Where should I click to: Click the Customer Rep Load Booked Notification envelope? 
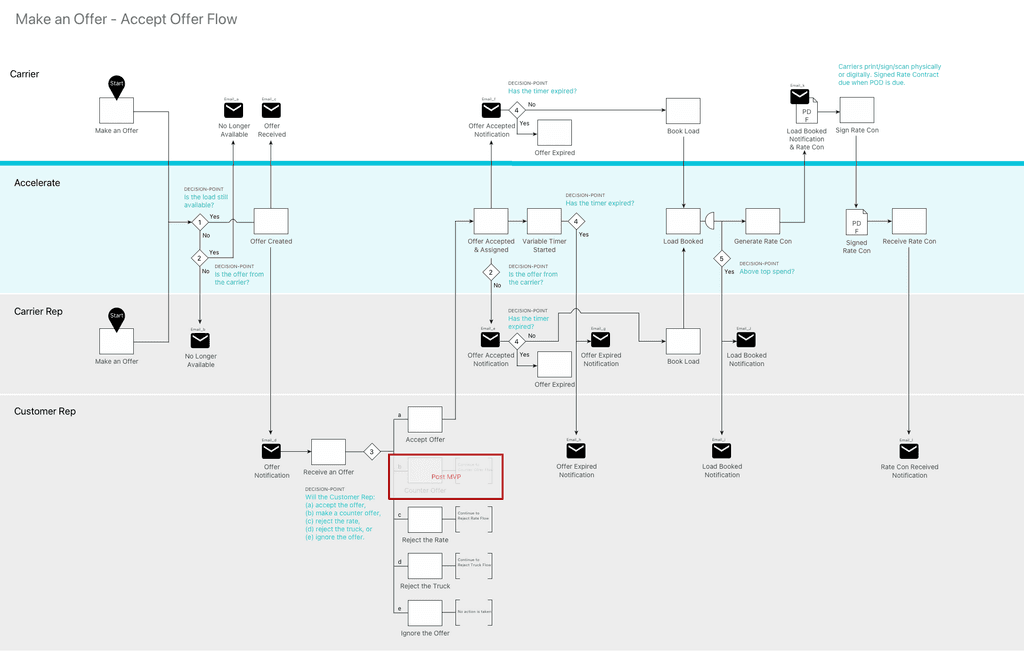pyautogui.click(x=721, y=451)
